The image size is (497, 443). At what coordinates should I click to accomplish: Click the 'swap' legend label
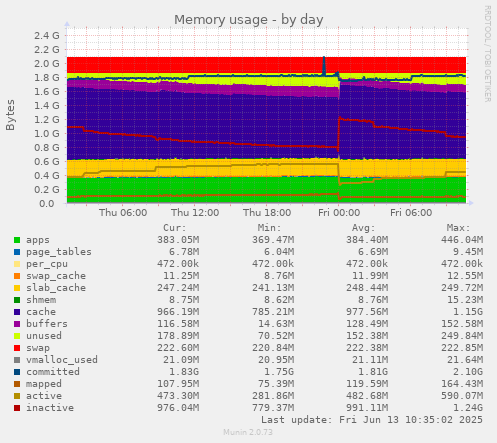tap(38, 348)
